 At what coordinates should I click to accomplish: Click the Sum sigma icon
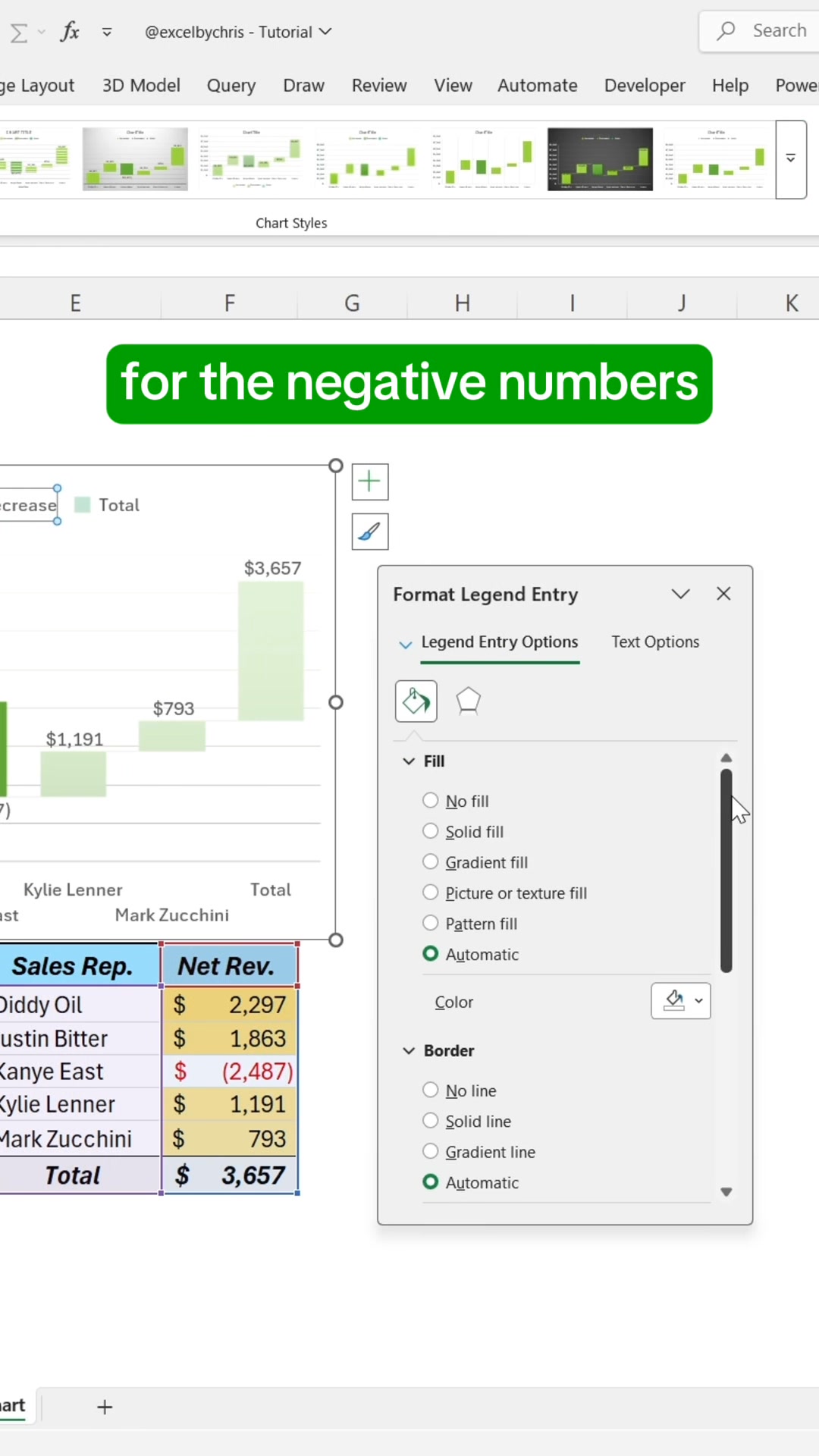pyautogui.click(x=19, y=33)
